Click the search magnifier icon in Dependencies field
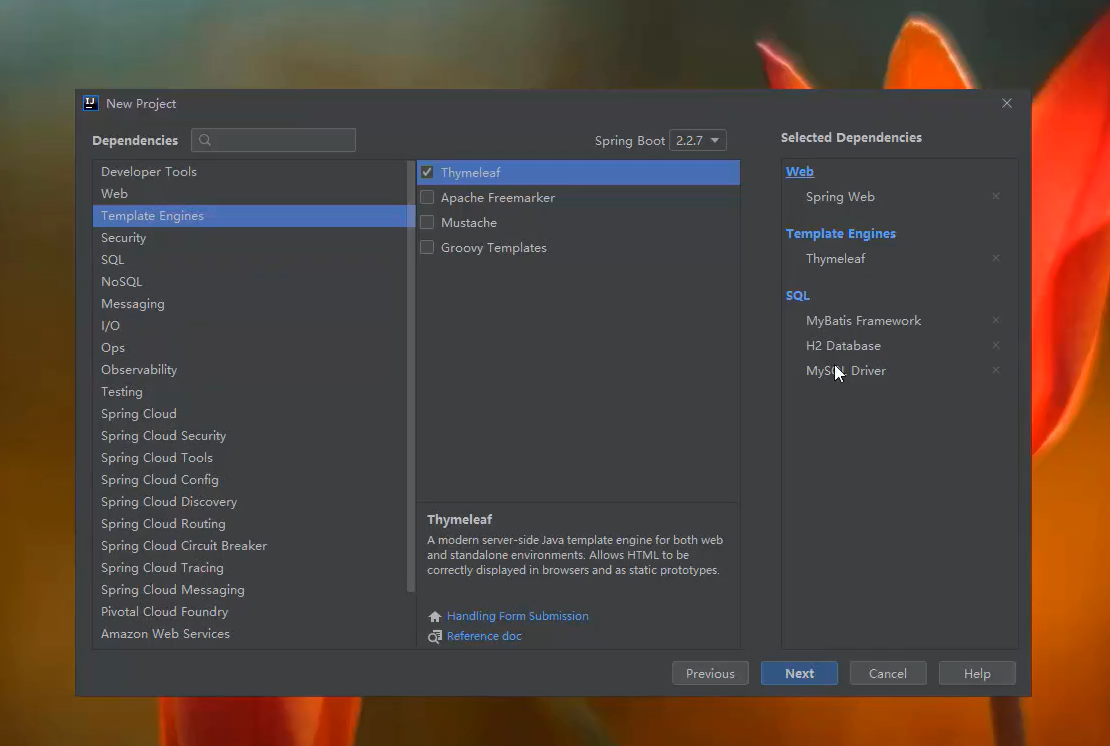 [x=205, y=140]
